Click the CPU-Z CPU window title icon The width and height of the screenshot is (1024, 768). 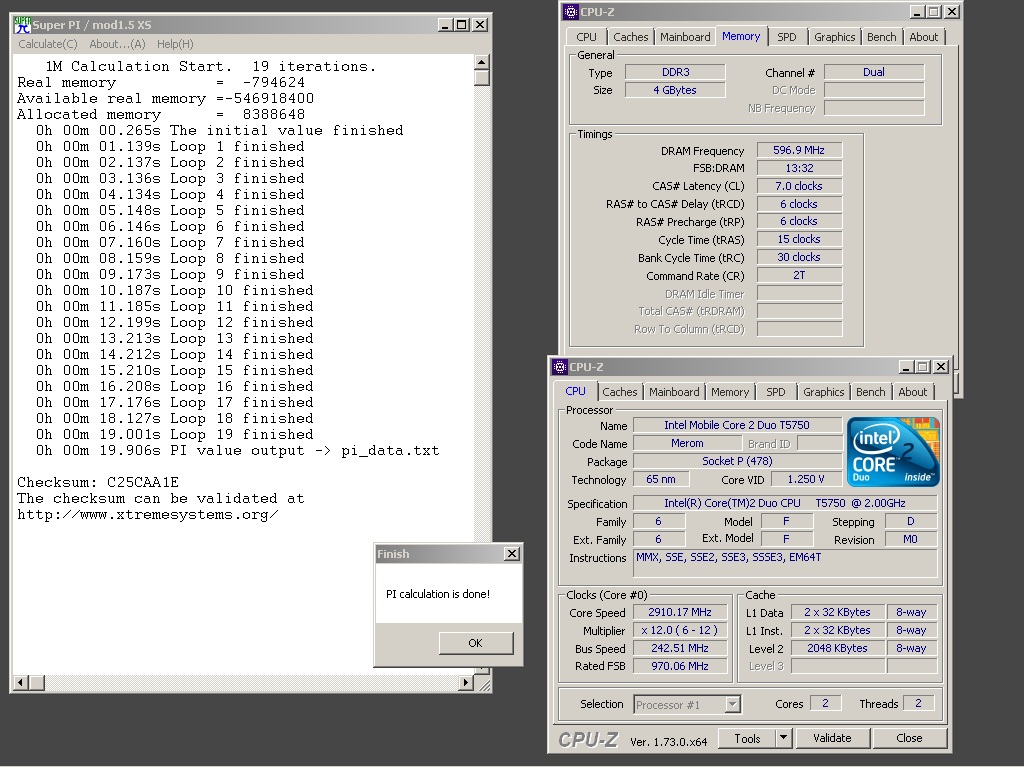point(560,367)
